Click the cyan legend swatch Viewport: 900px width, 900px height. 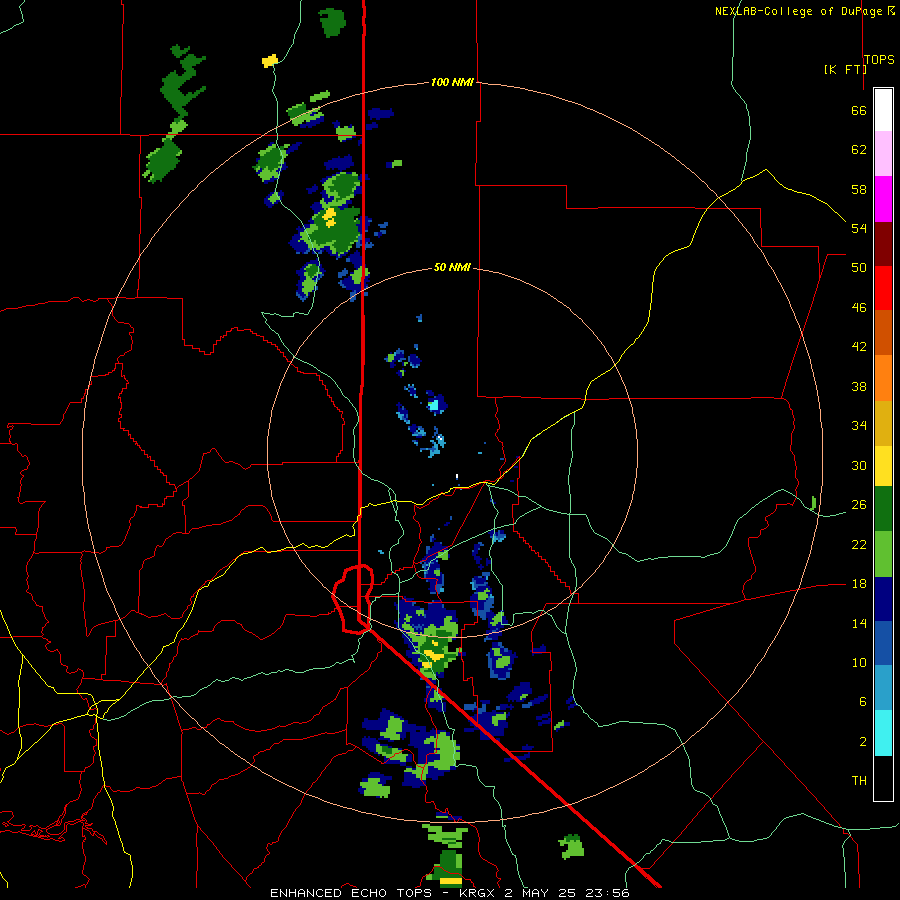883,733
